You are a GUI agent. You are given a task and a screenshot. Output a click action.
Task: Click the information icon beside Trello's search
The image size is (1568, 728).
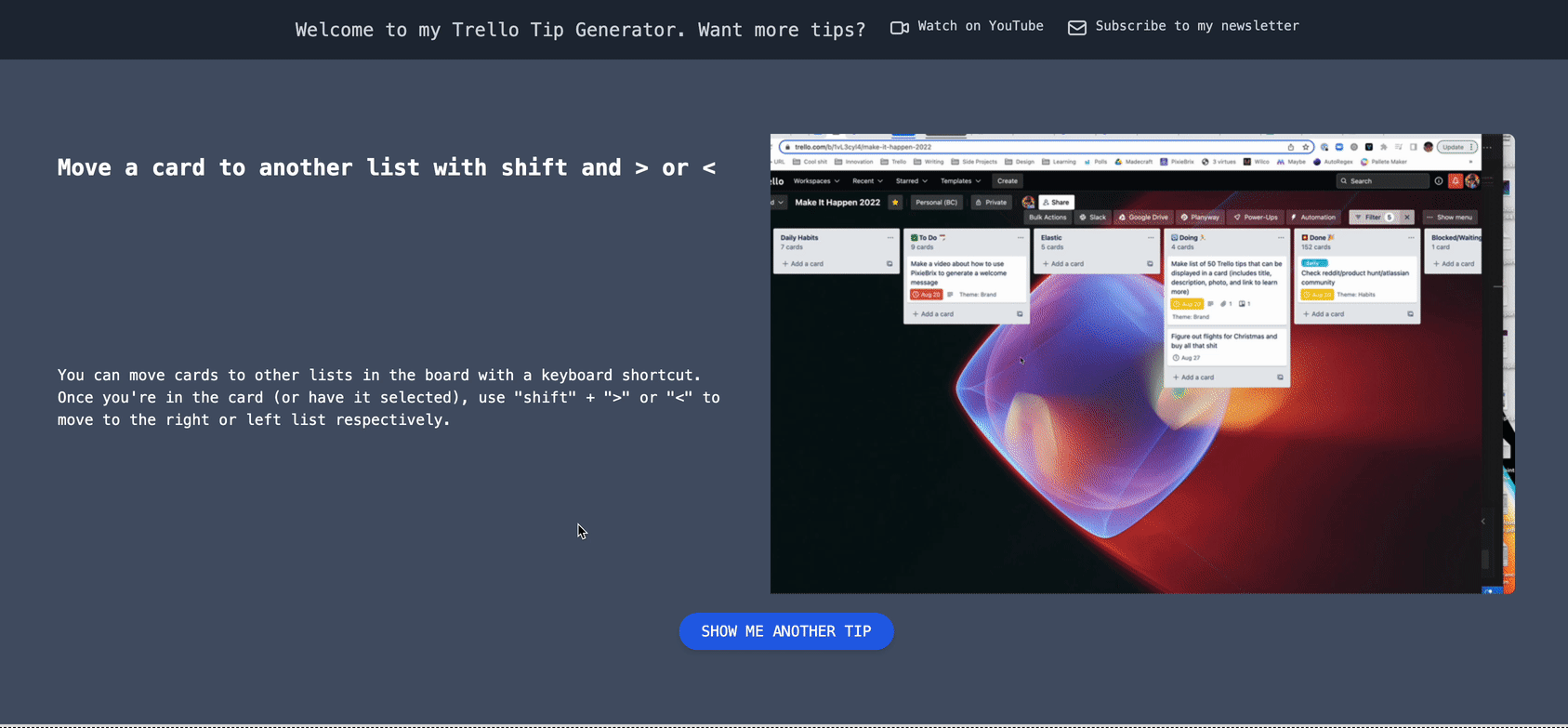(1439, 181)
